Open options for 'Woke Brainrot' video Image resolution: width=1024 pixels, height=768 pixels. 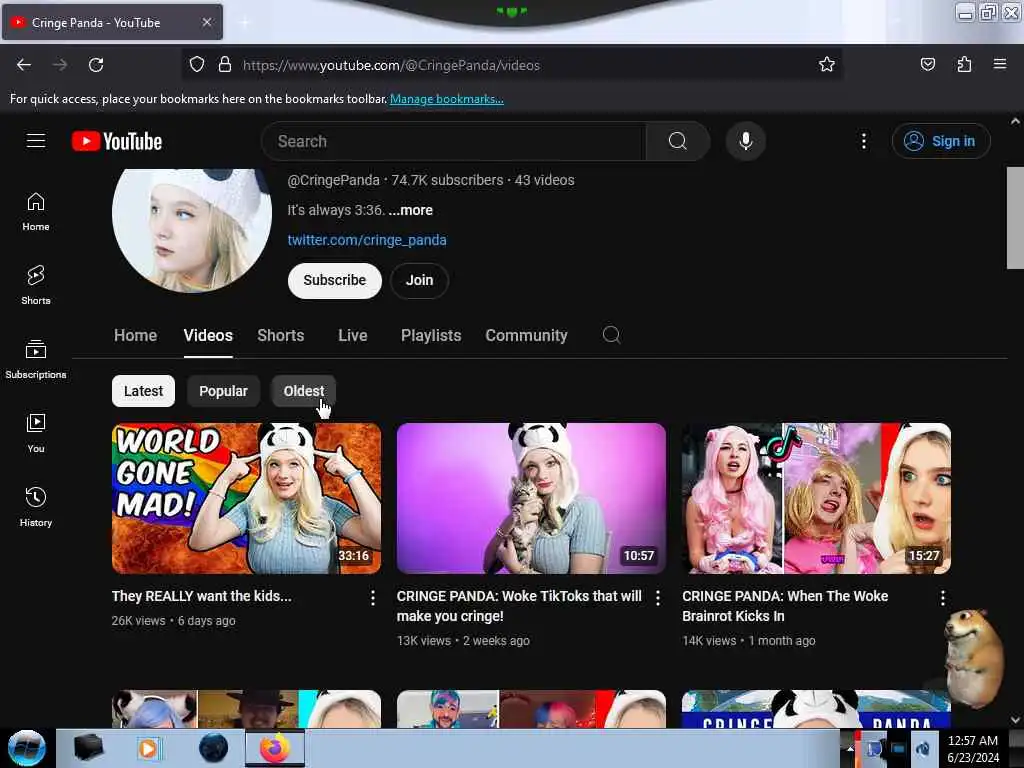942,598
